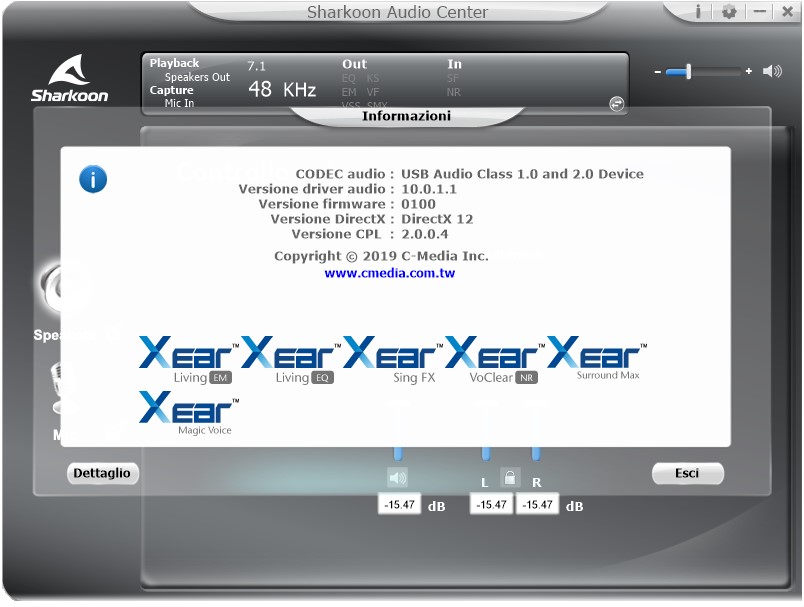Click the Xear Living EQ logo
The width and height of the screenshot is (804, 607).
pos(291,360)
